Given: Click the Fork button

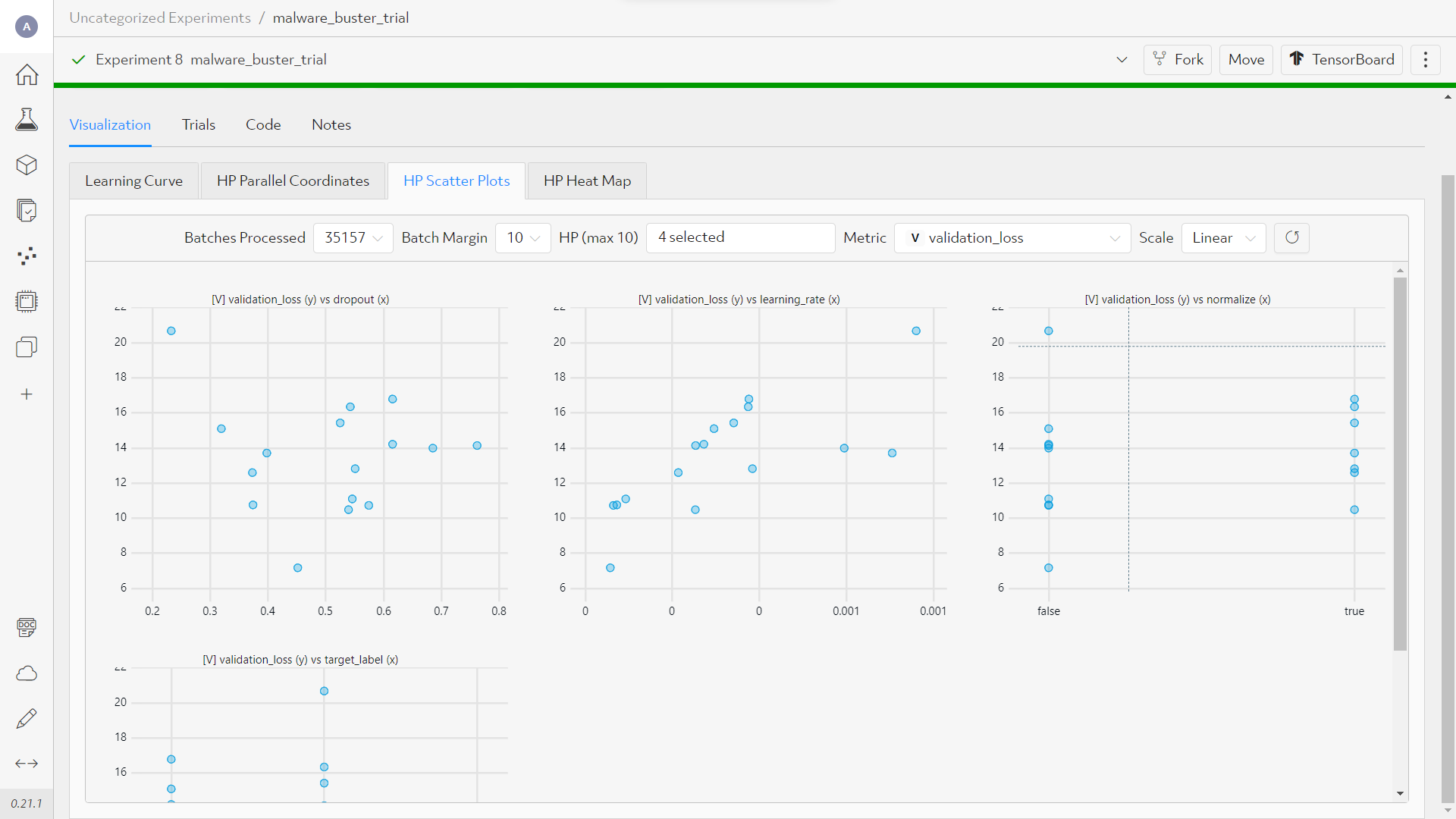Looking at the screenshot, I should tap(1177, 59).
